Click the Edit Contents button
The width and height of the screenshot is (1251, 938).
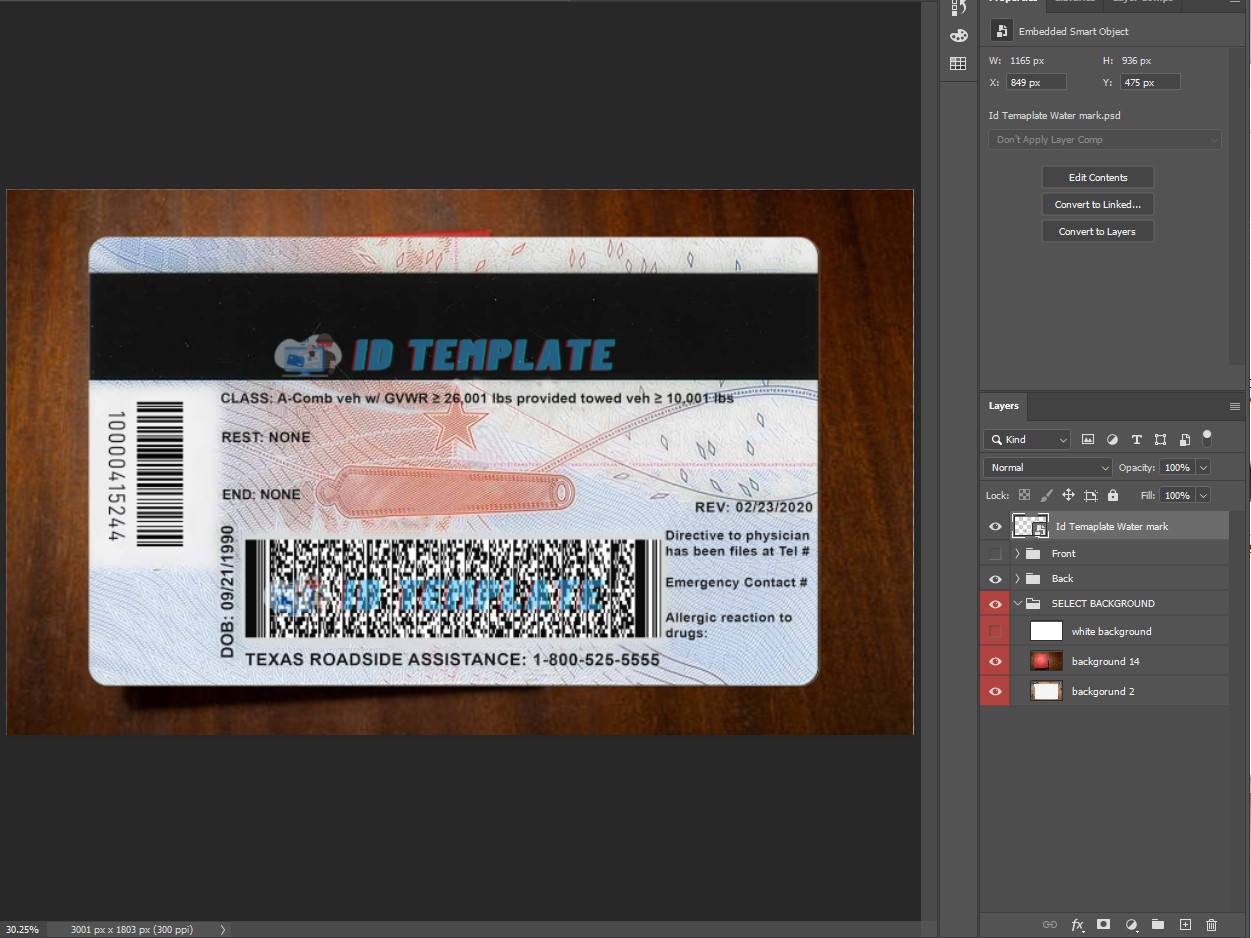tap(1098, 177)
